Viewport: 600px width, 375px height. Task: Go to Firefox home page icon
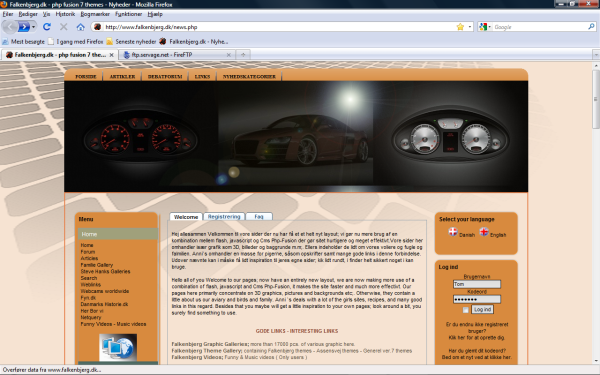point(80,27)
